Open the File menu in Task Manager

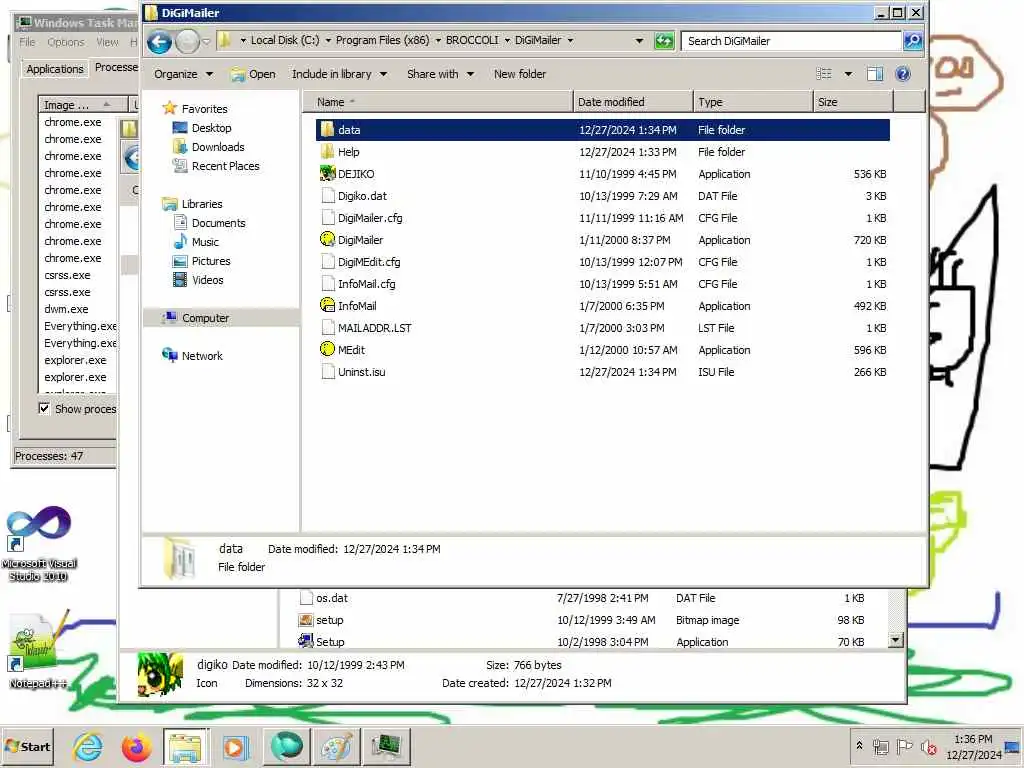click(27, 42)
